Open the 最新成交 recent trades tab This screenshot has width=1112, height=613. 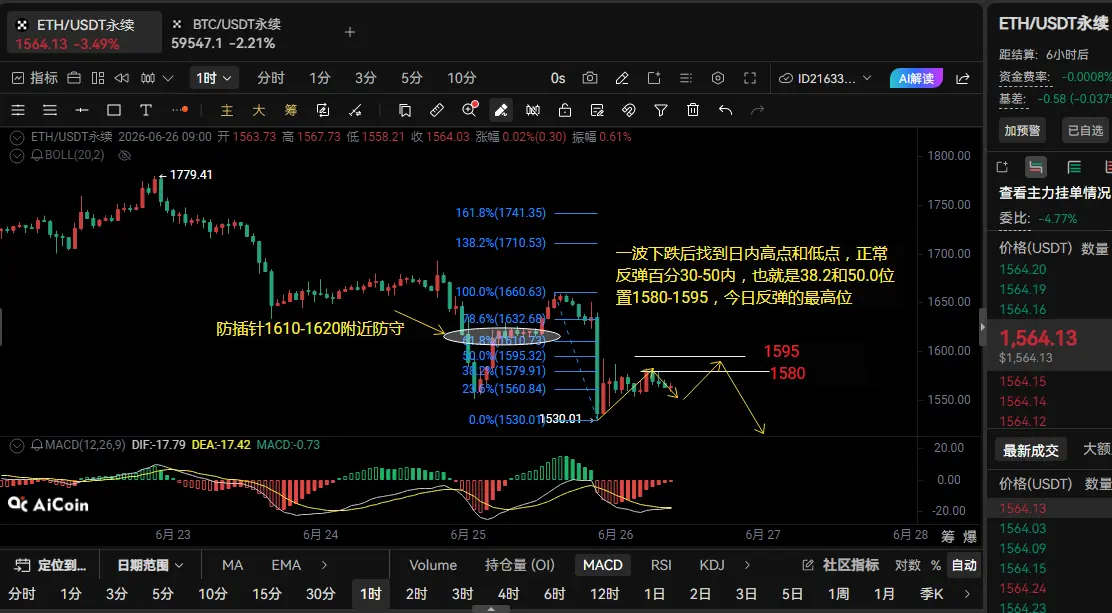1030,450
